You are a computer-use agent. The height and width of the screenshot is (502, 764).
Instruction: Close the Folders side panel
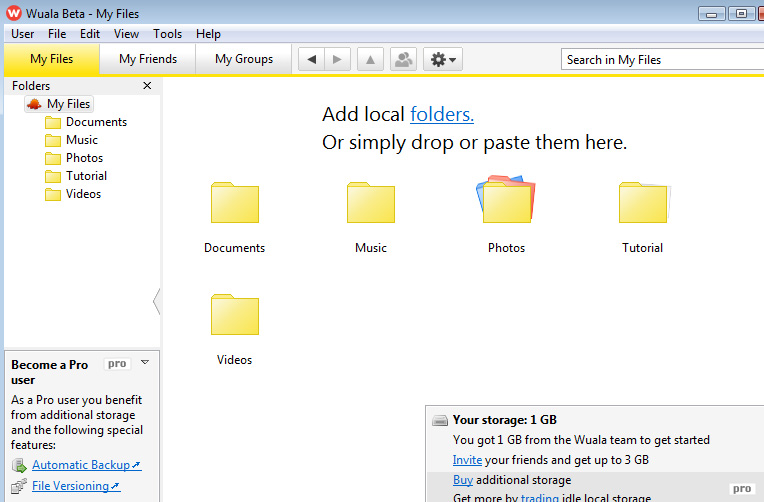147,86
